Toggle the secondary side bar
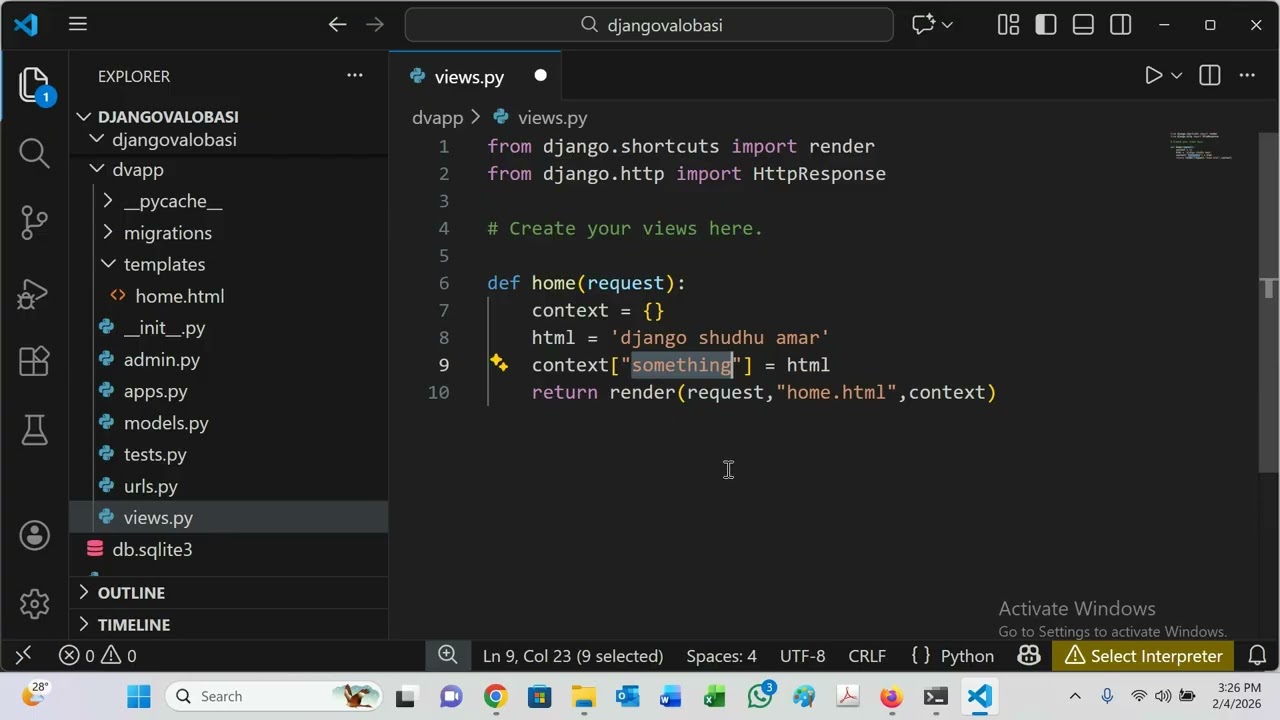Viewport: 1280px width, 720px height. (1121, 25)
